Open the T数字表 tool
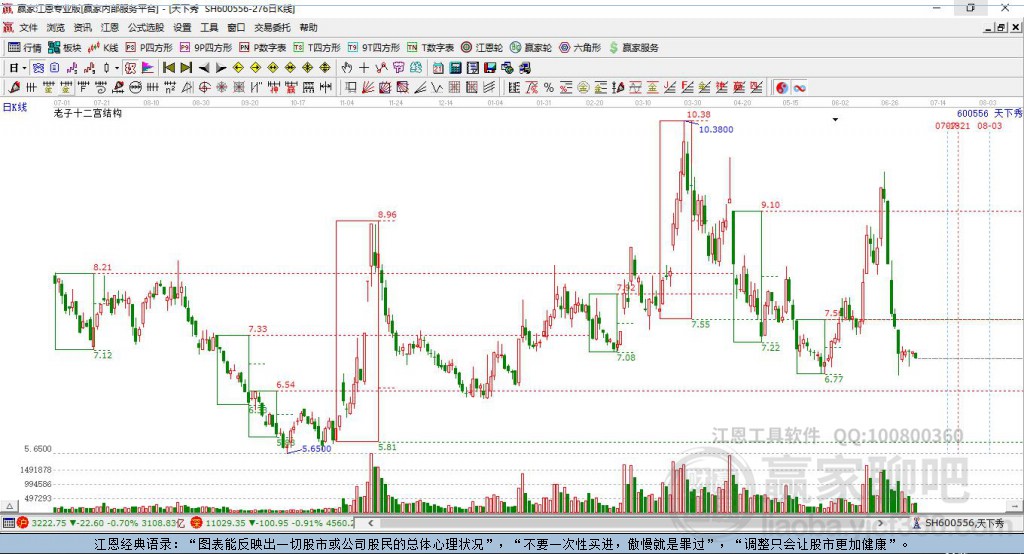Viewport: 1024px width, 554px height. click(430, 48)
